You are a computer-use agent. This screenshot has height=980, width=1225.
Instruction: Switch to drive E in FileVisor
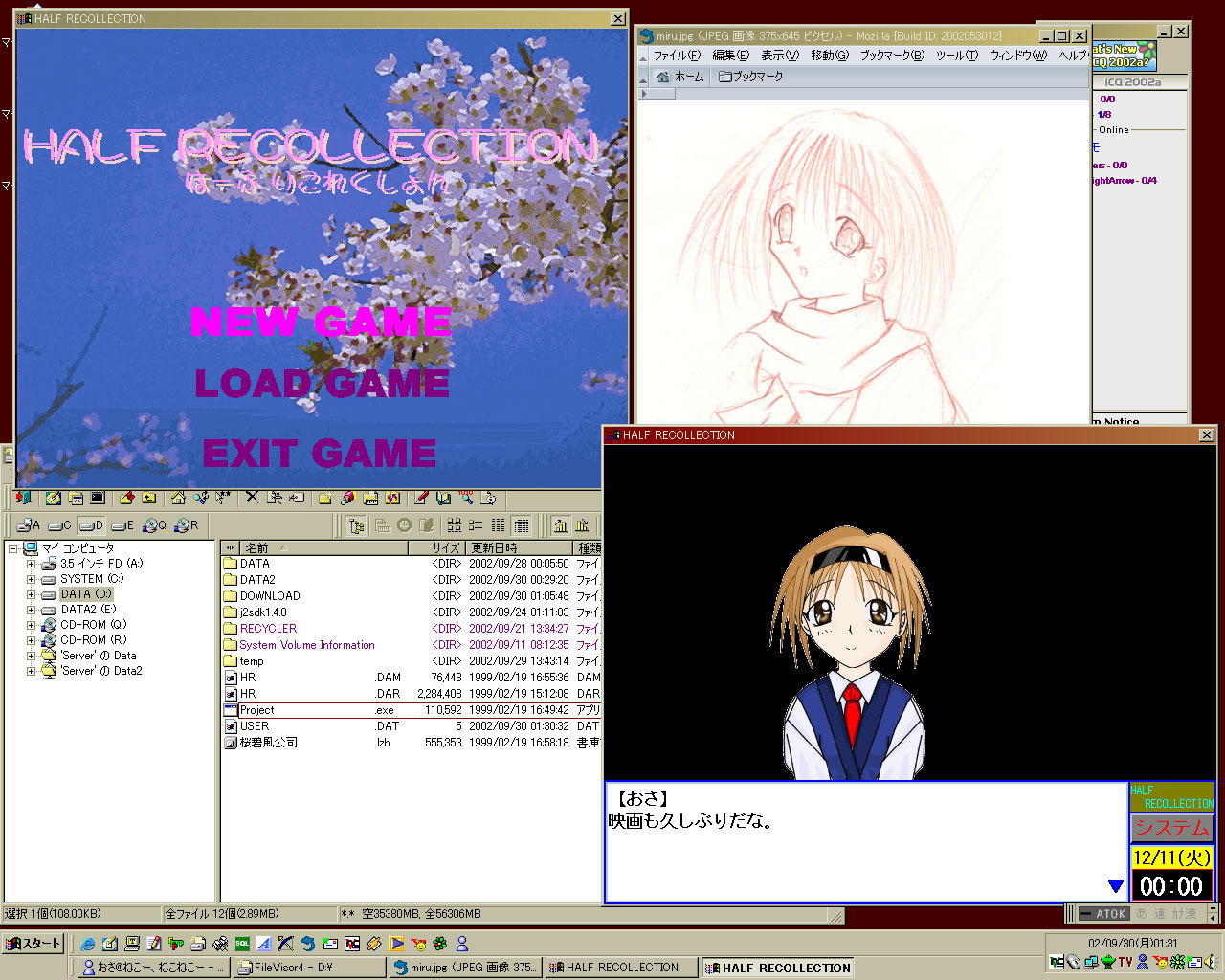122,525
